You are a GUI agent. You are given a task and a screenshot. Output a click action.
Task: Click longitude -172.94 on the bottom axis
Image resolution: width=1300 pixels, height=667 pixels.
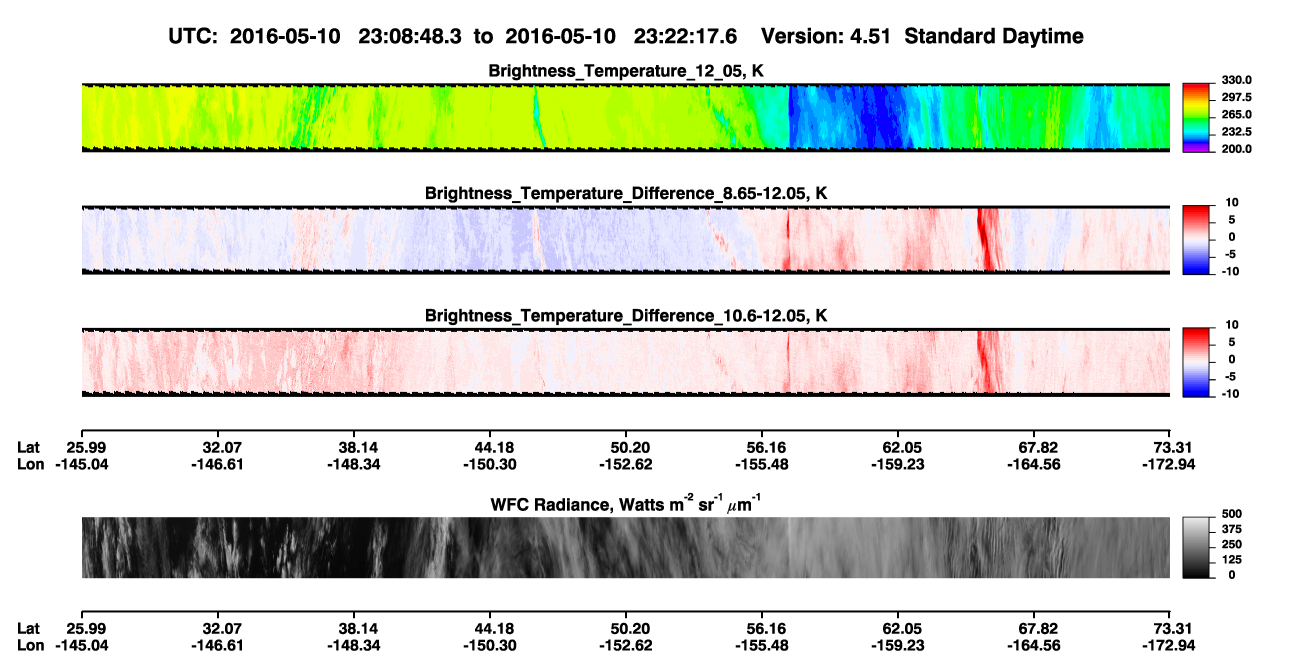(x=1170, y=645)
